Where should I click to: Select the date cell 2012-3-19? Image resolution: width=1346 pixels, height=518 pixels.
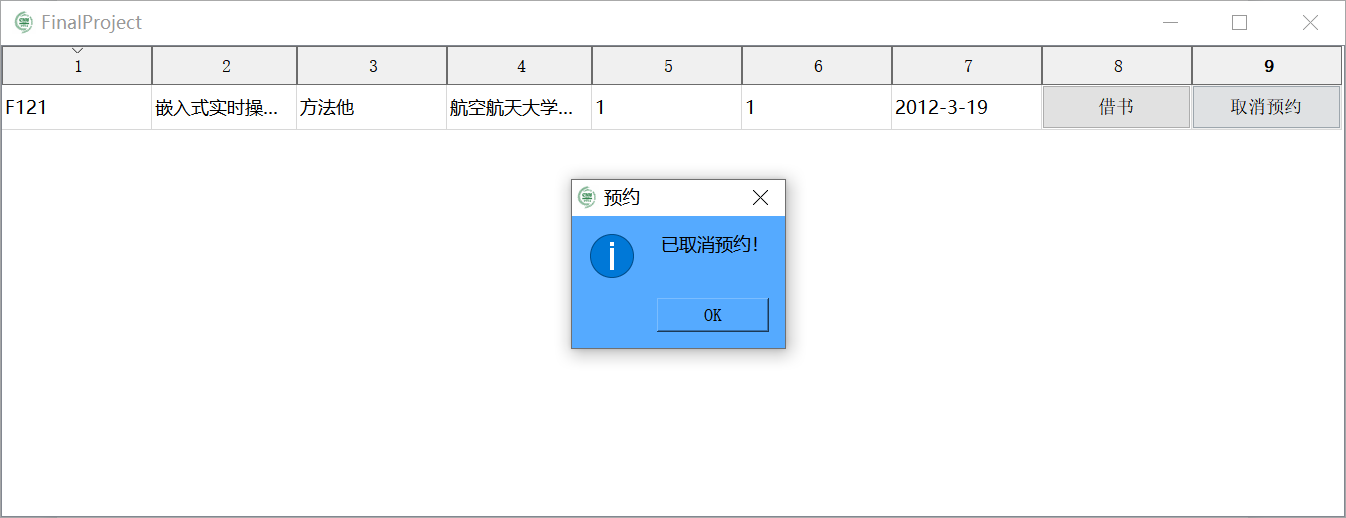pos(967,107)
